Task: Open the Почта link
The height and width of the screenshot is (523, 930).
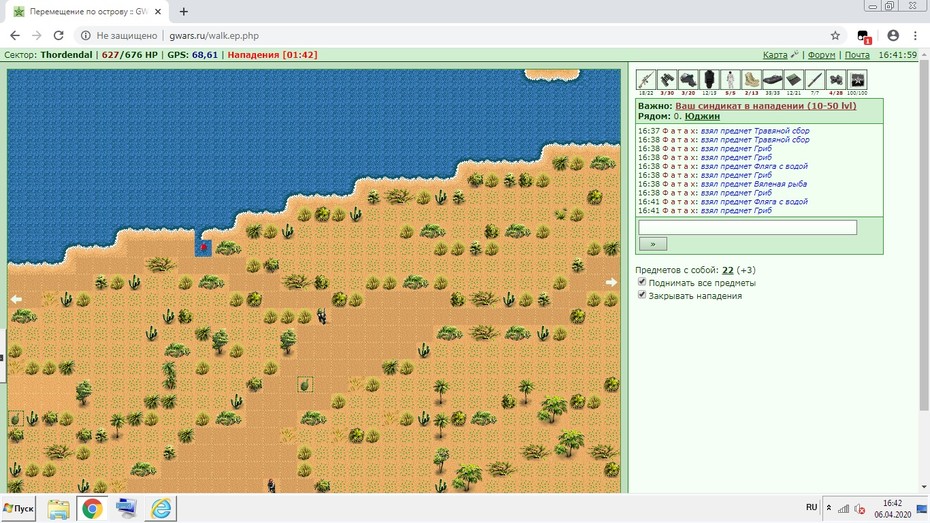Action: 857,55
